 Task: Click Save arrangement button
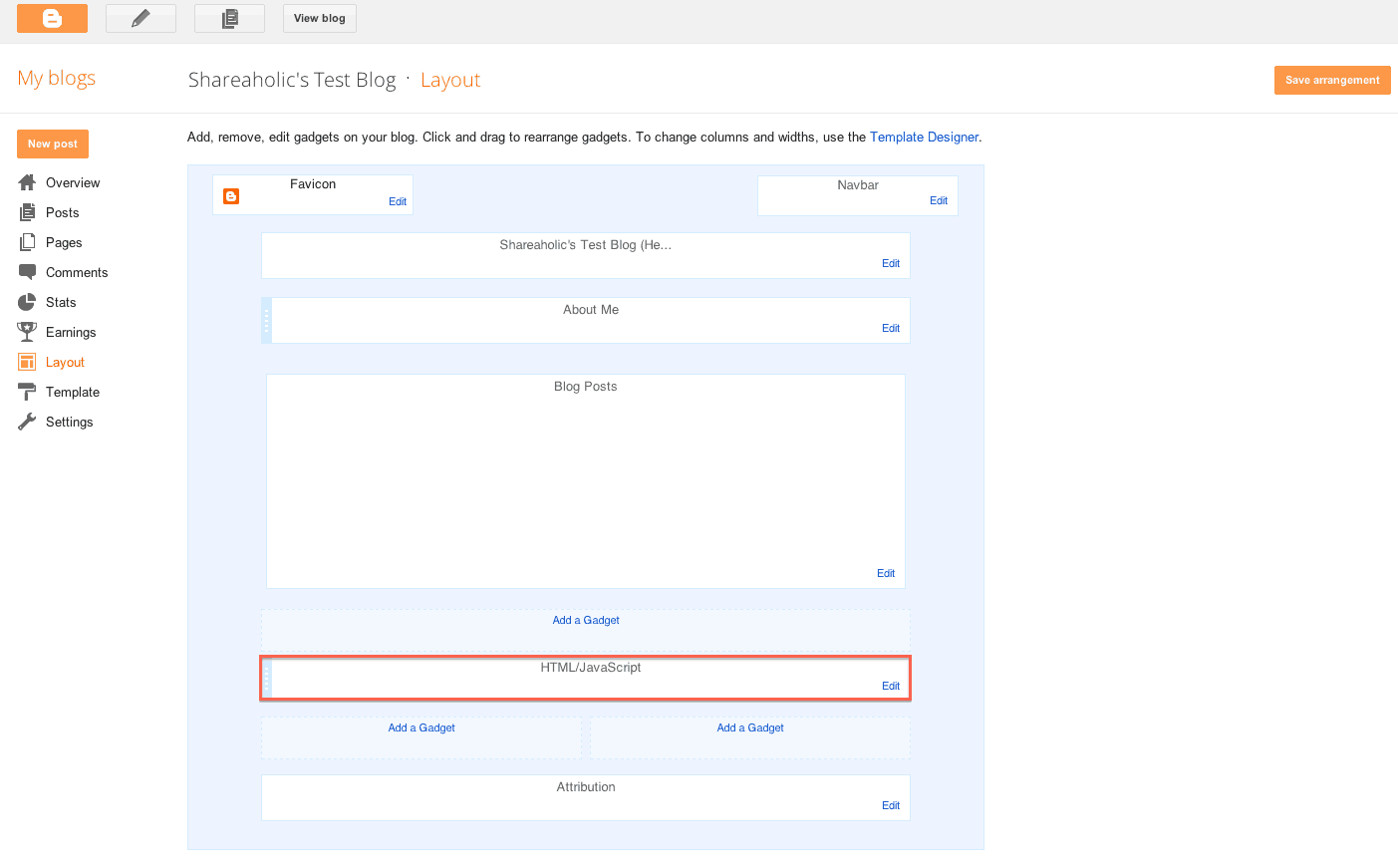coord(1332,80)
